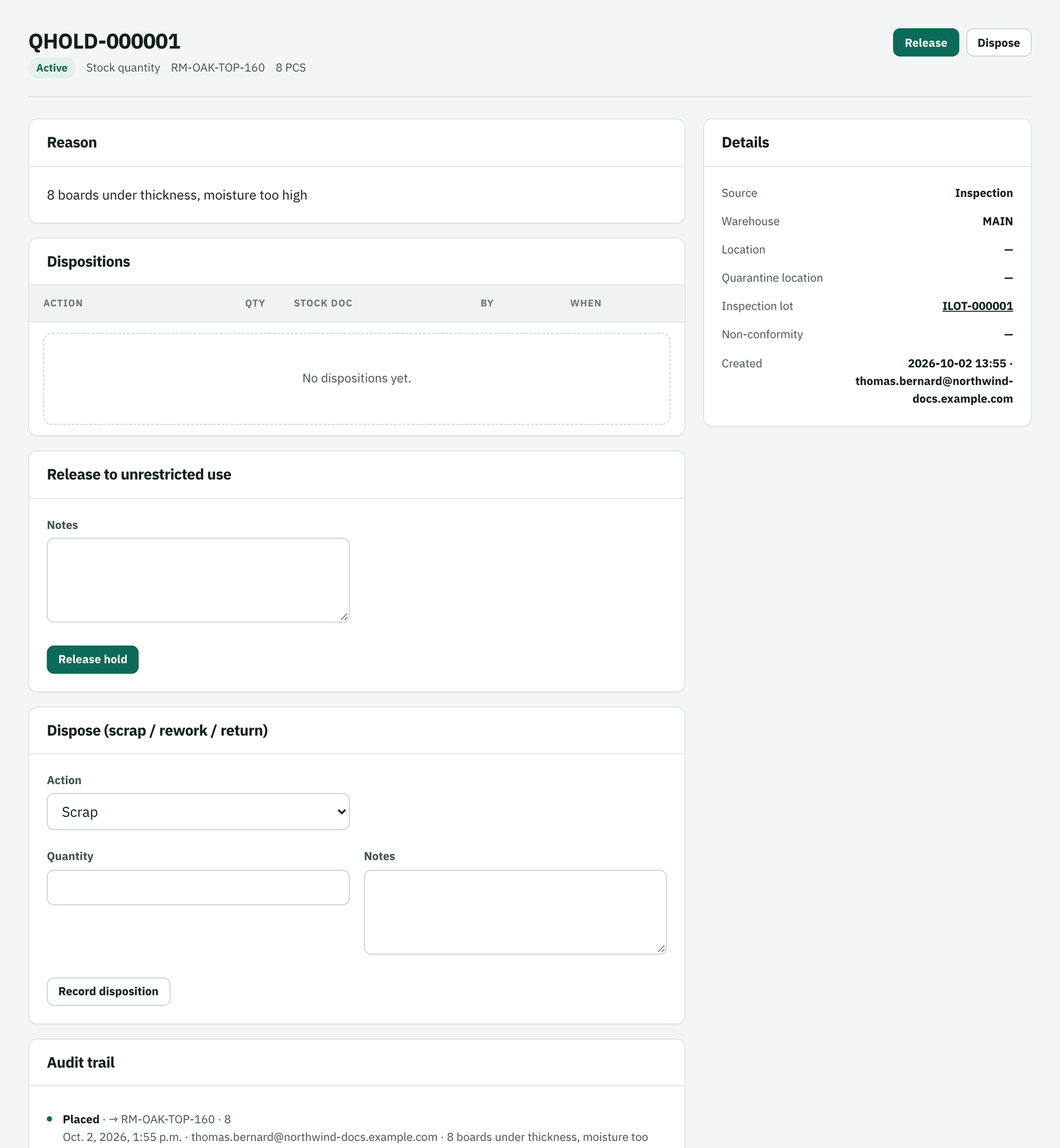Click the Dispose (scrap / rework / return) heading
Screen dimensions: 1060x1148
[157, 731]
